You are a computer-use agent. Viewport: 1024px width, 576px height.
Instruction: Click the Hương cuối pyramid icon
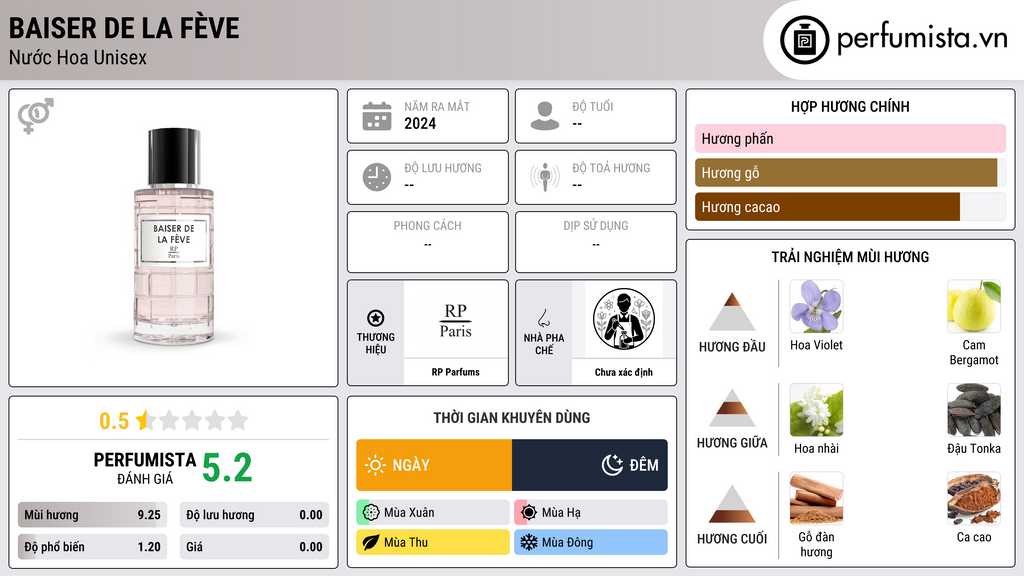pos(732,504)
